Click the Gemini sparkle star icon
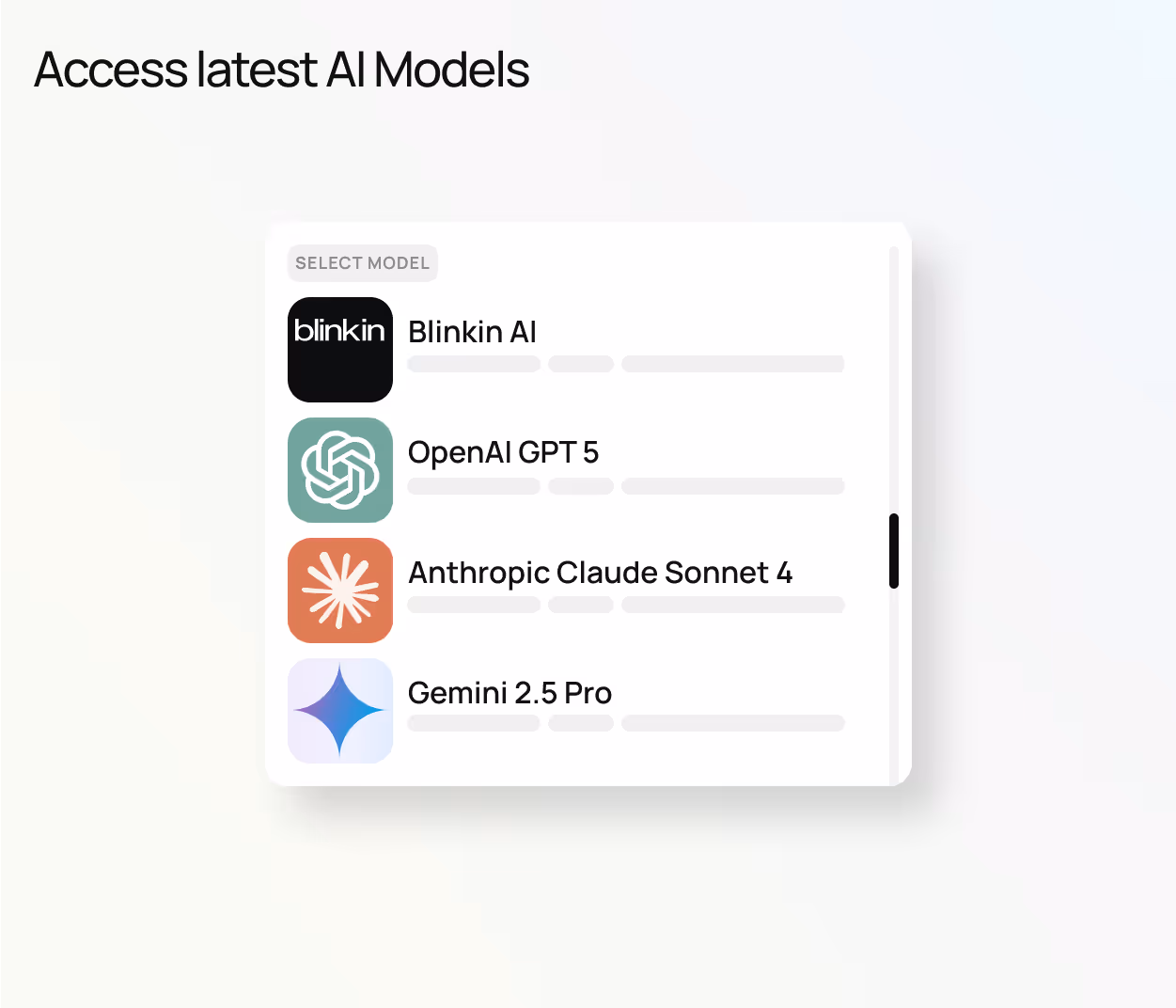This screenshot has width=1176, height=1008. click(x=340, y=711)
